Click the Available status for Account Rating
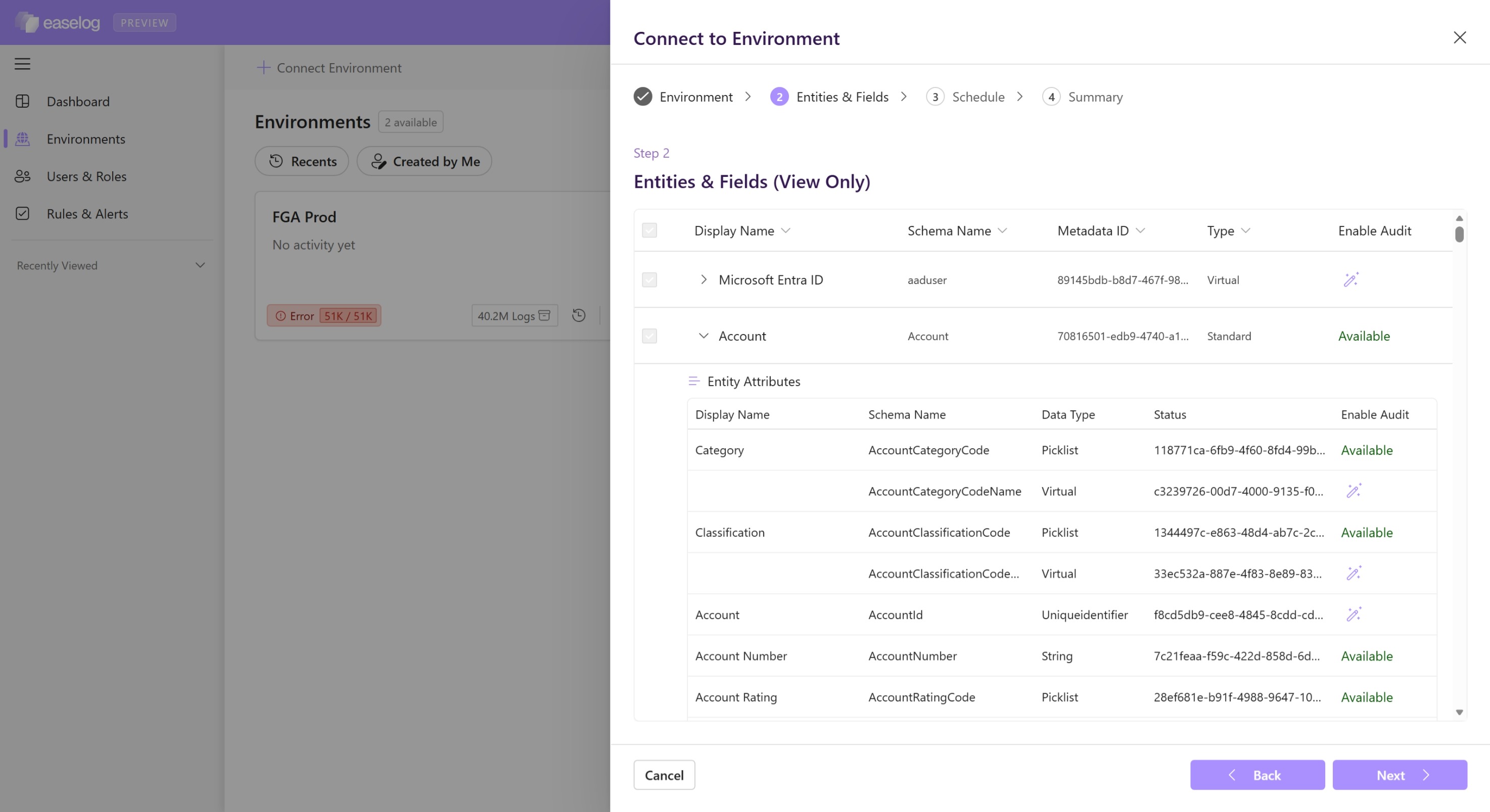Viewport: 1490px width, 812px height. coord(1366,696)
